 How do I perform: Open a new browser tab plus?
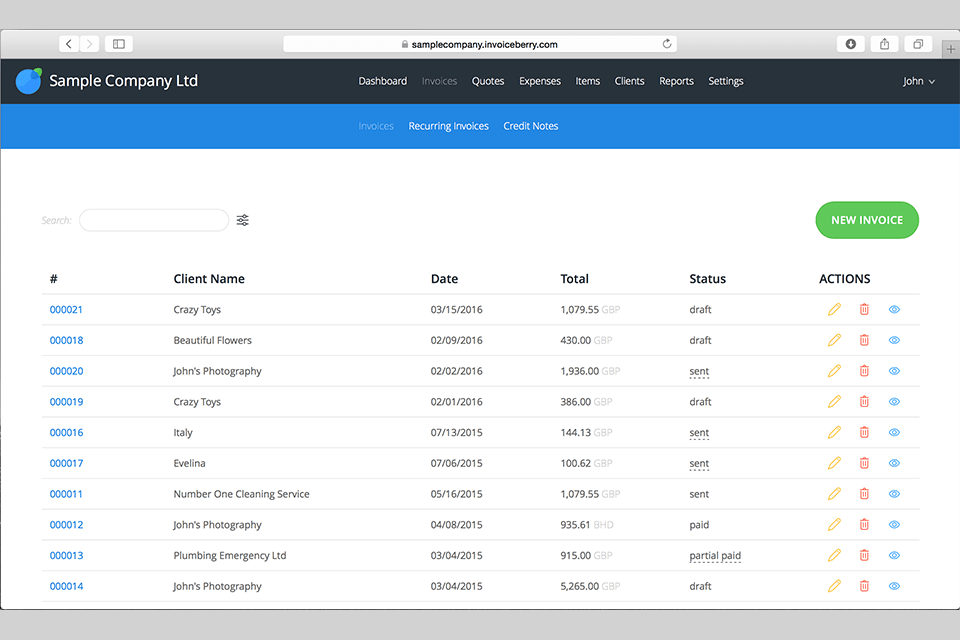coord(950,50)
